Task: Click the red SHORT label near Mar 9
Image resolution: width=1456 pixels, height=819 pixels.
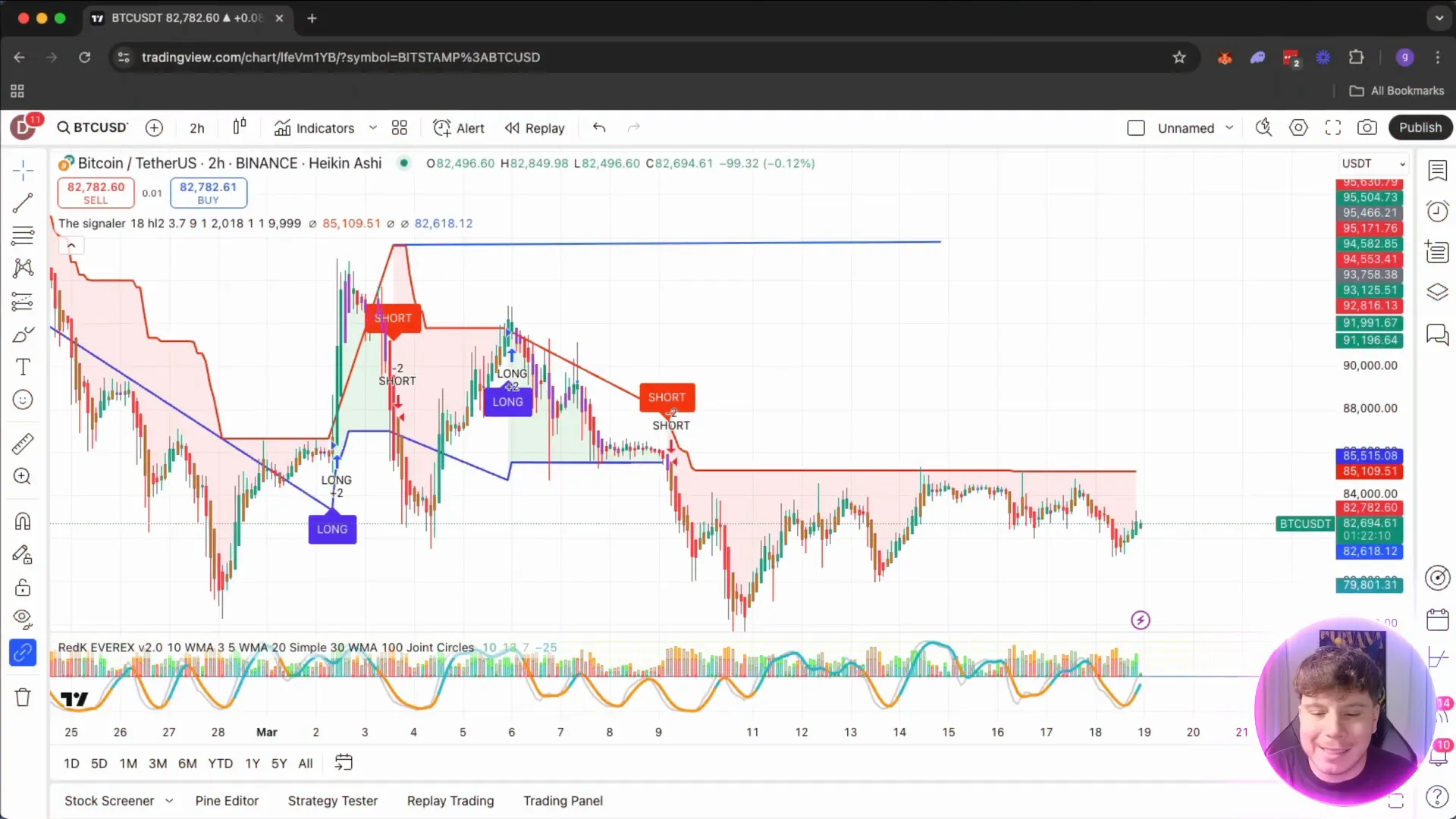Action: tap(667, 397)
